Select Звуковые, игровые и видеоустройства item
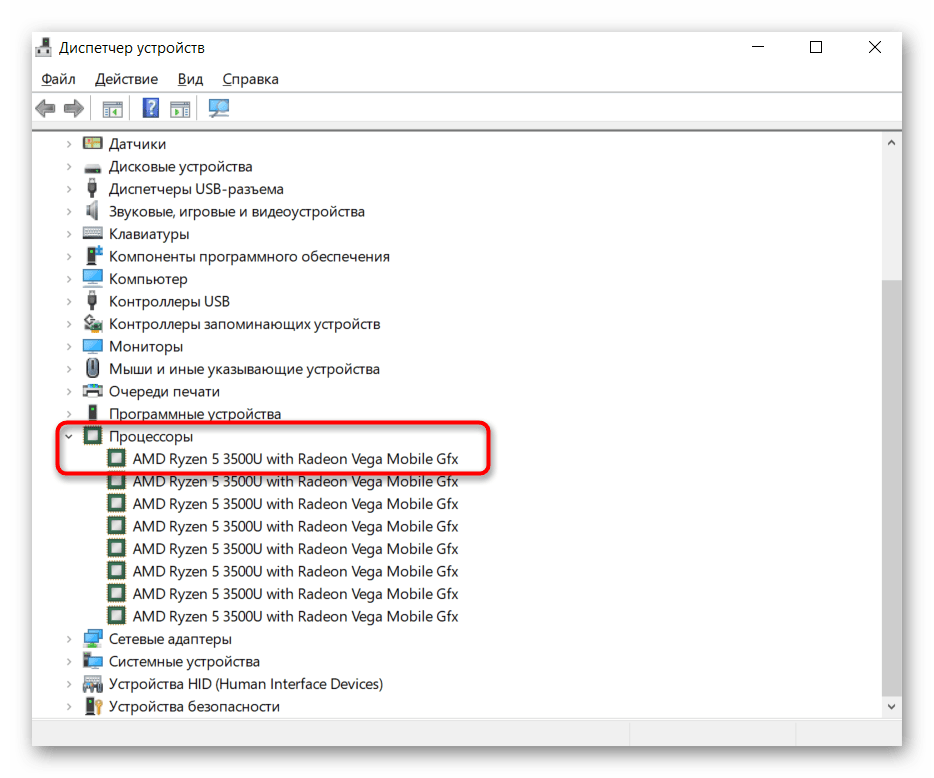 coord(236,211)
